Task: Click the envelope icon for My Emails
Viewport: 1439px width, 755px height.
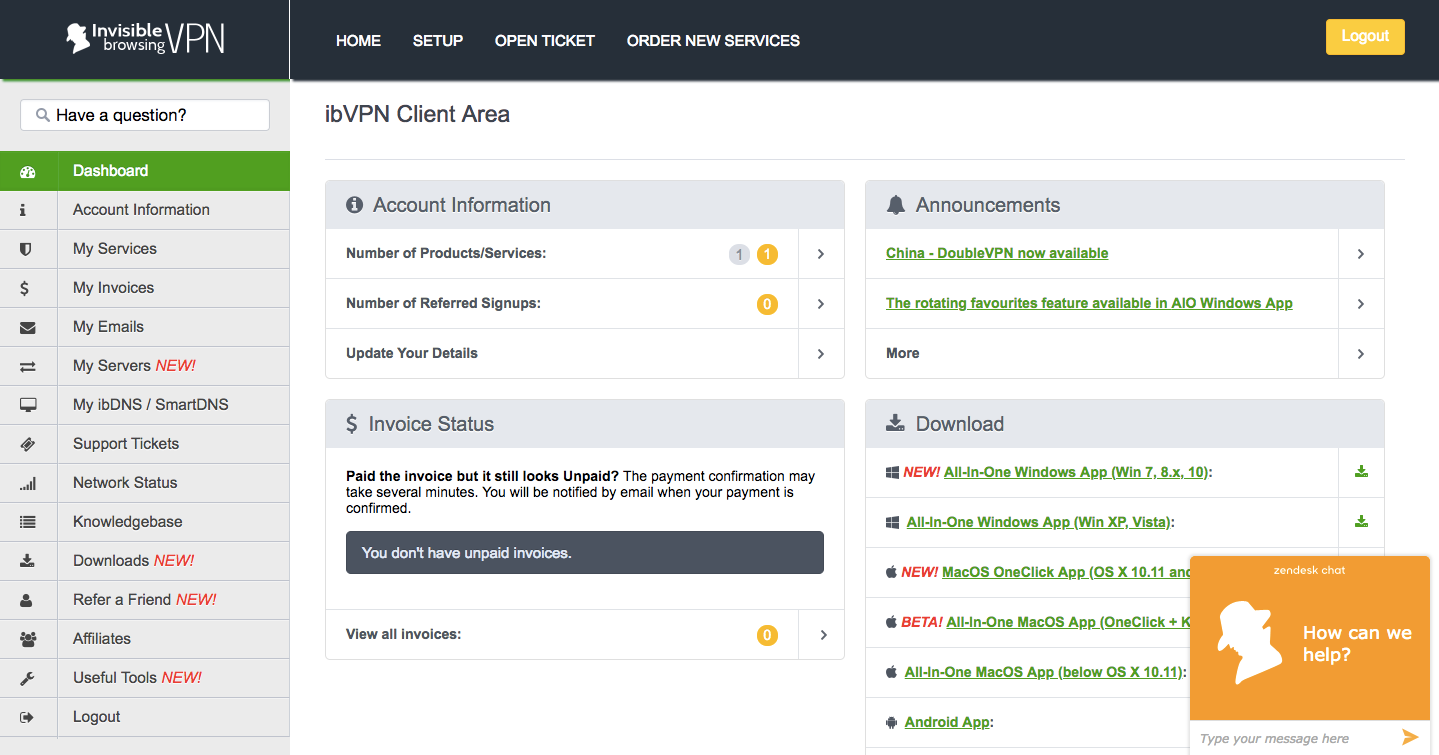Action: pyautogui.click(x=28, y=327)
